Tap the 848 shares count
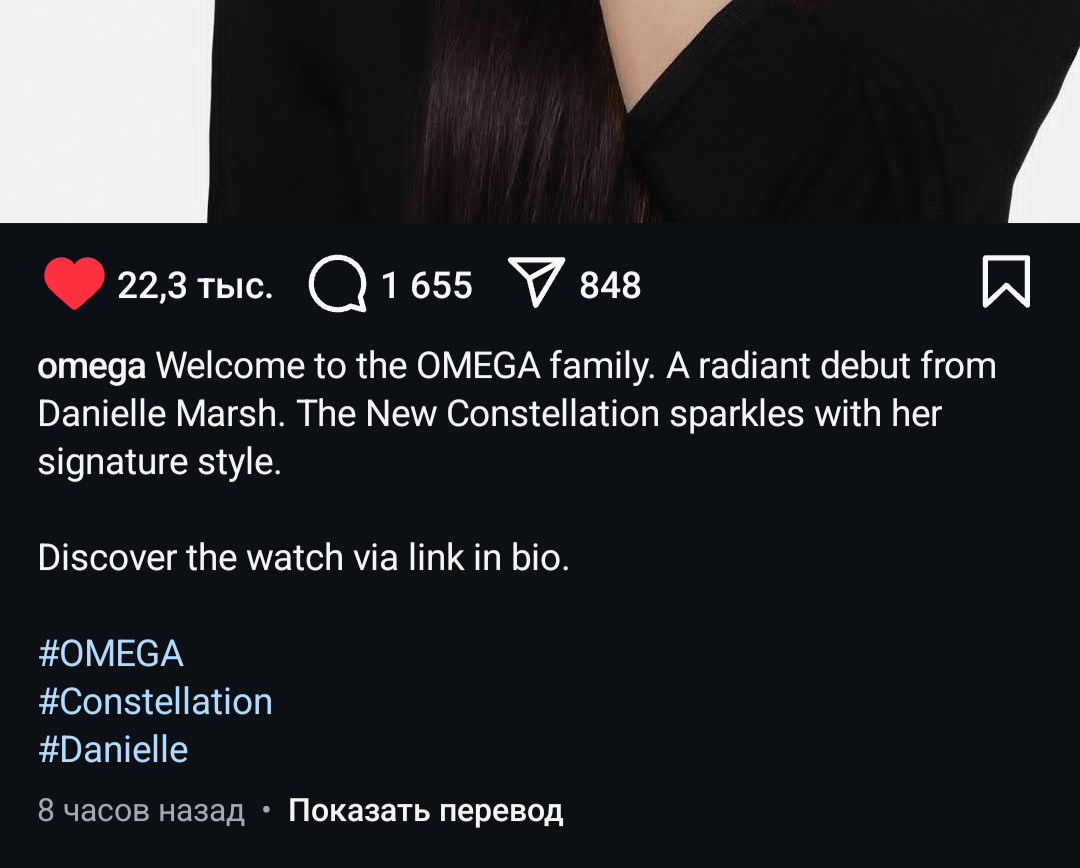 610,285
